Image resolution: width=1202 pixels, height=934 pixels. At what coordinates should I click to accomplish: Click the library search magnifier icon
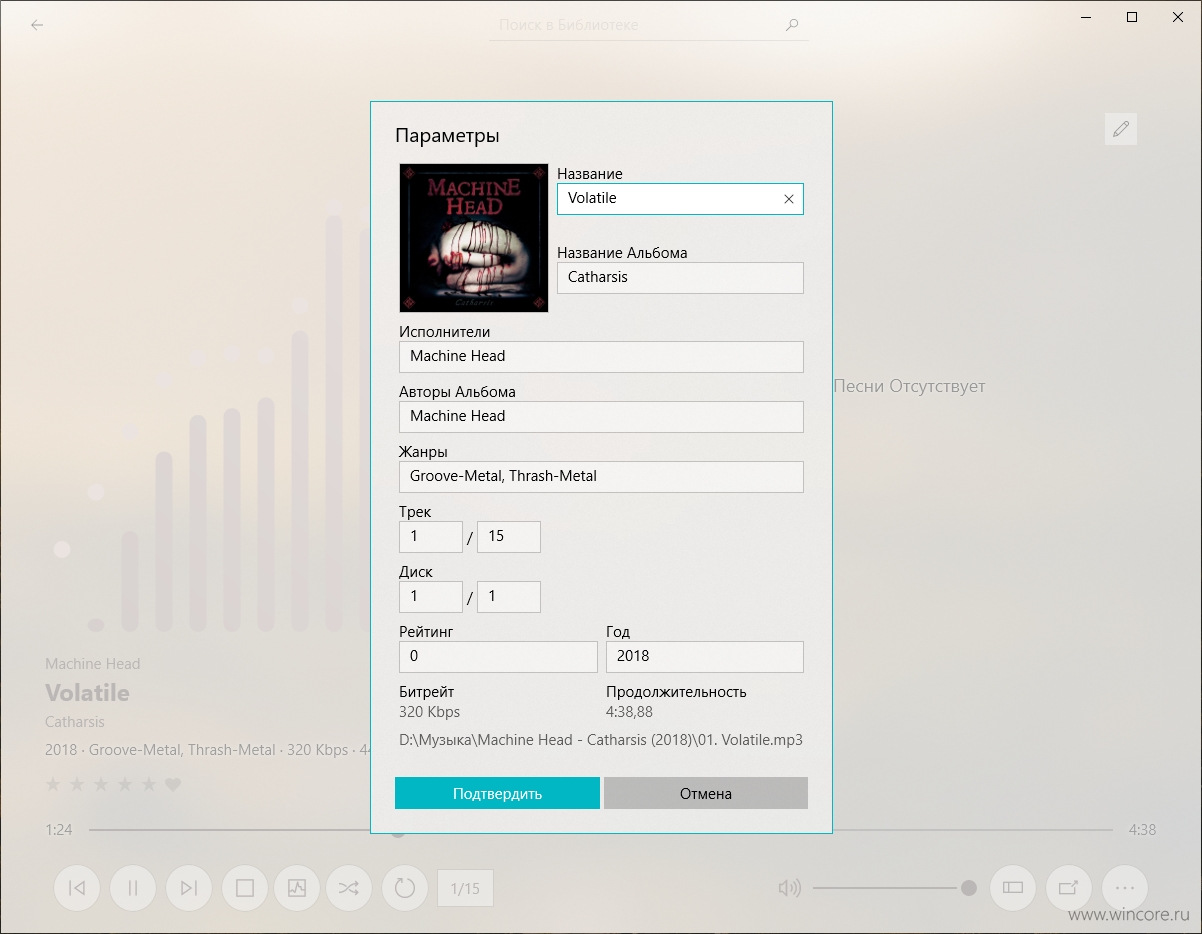[792, 25]
